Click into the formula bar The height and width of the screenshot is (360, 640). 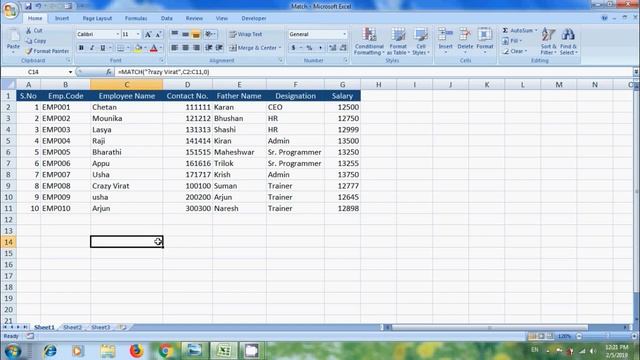click(373, 72)
